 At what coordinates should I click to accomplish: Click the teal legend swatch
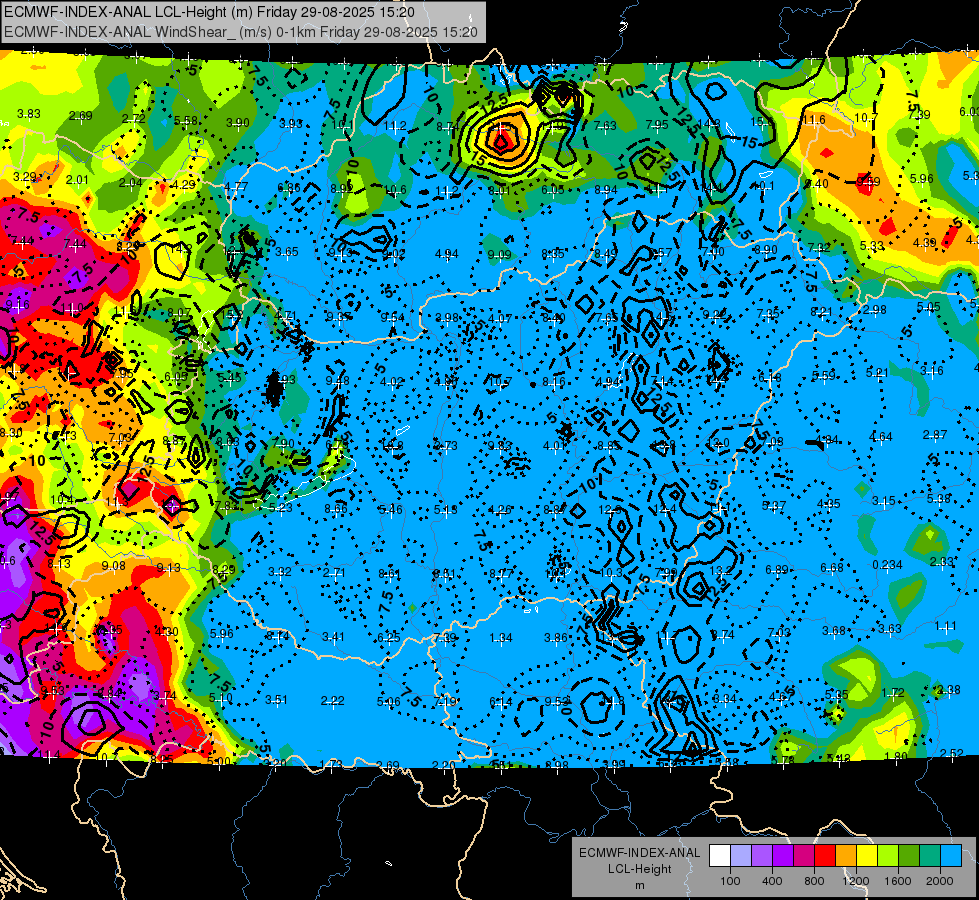click(930, 856)
